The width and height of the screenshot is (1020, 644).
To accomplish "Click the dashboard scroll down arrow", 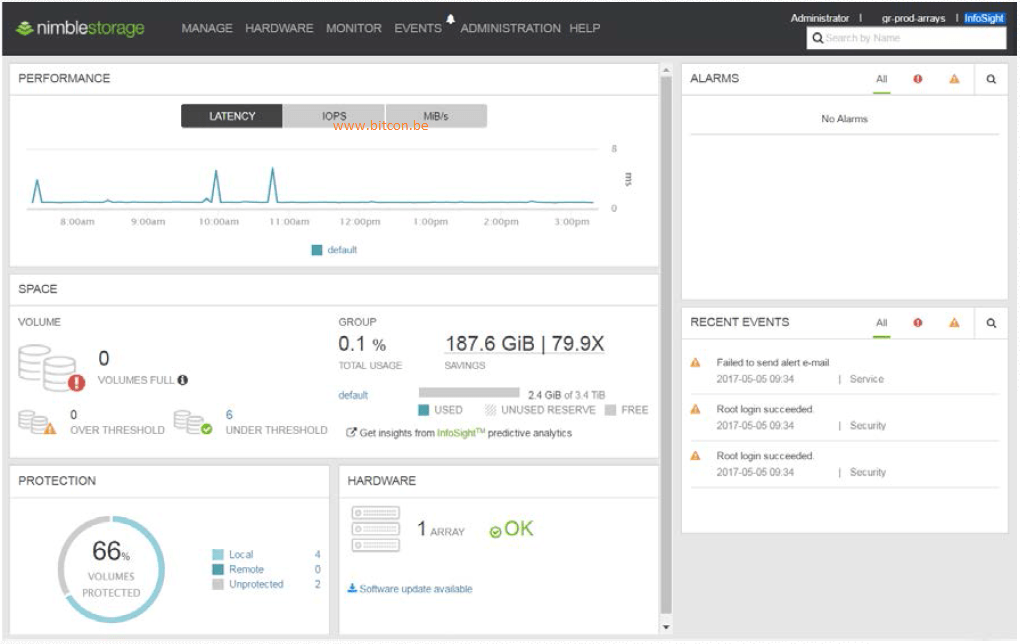I will [665, 627].
